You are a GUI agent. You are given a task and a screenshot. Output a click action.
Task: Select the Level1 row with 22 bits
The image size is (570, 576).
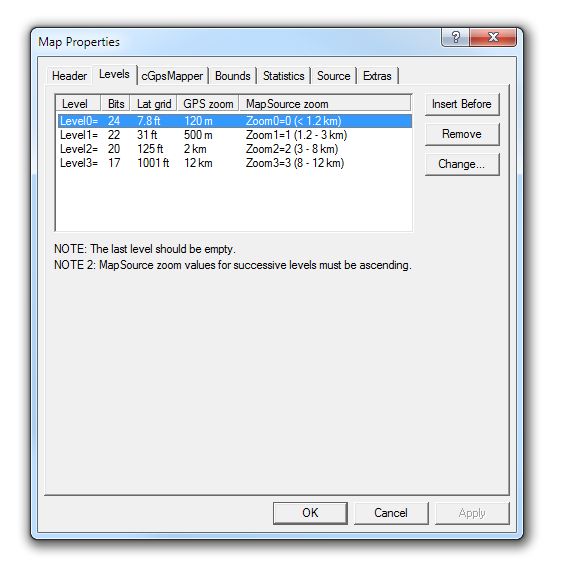click(x=235, y=135)
